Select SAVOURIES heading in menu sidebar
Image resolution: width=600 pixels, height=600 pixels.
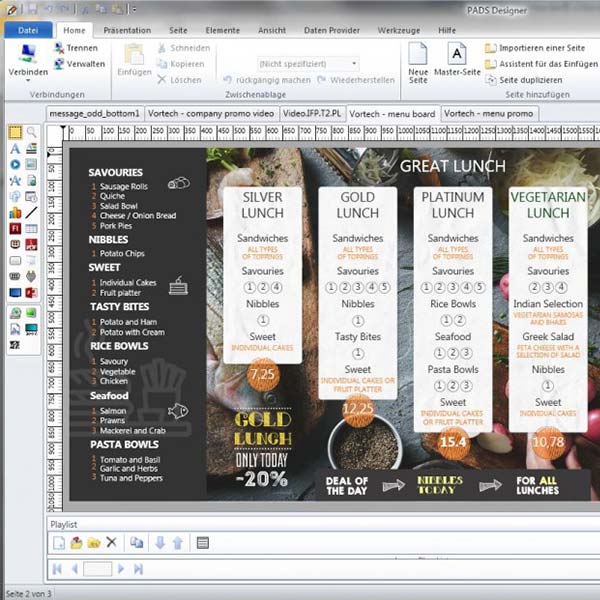[116, 173]
